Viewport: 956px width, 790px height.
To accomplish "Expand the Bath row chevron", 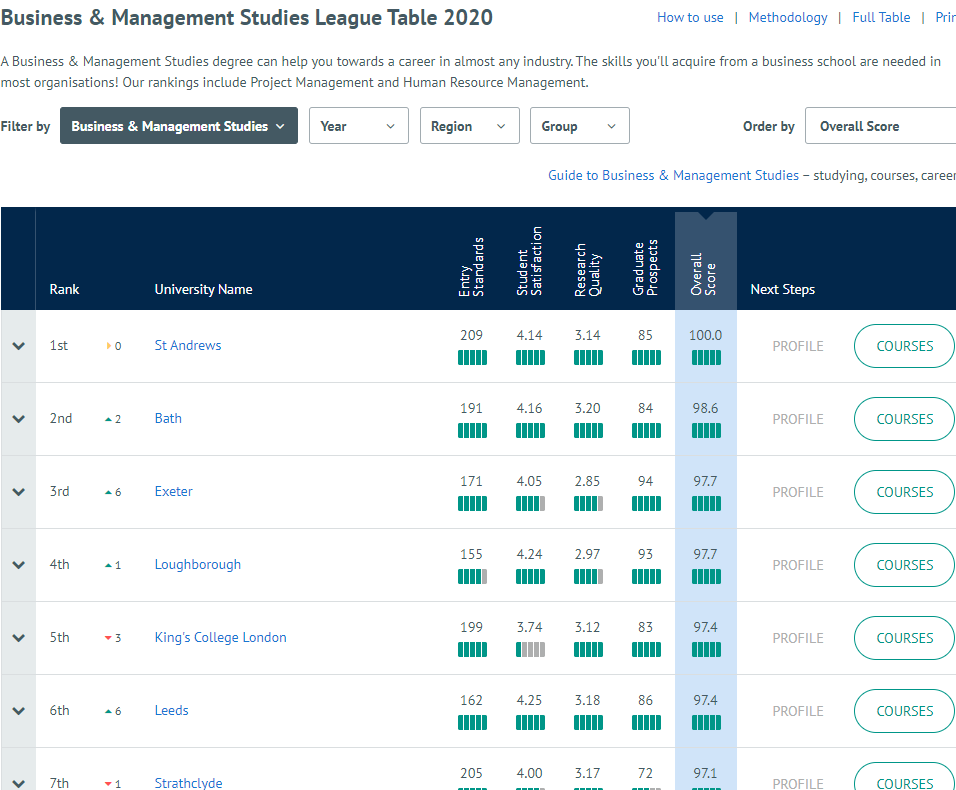I will point(18,419).
